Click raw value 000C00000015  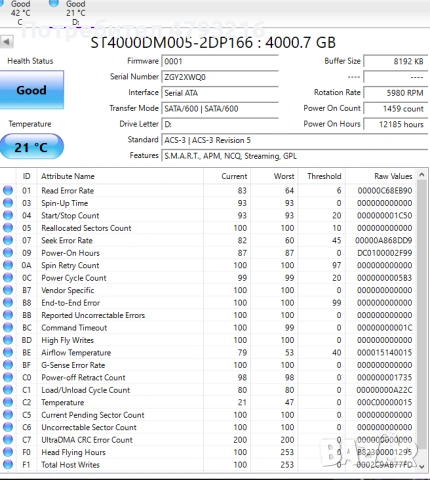tap(385, 402)
